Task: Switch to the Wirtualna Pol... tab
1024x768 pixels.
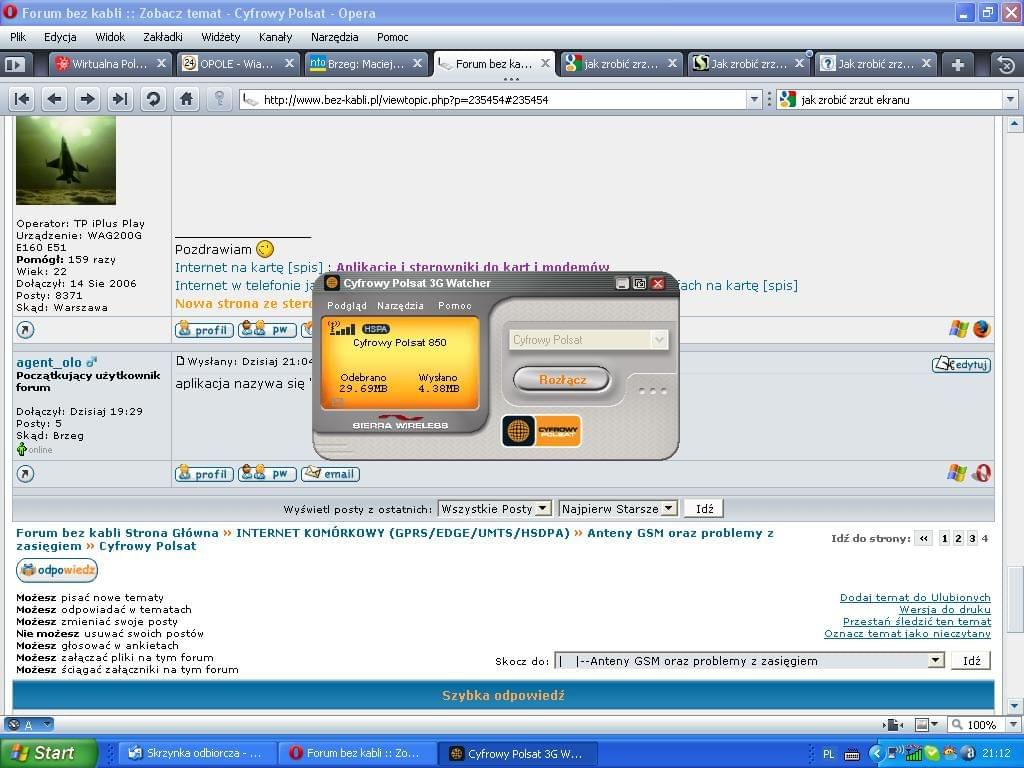Action: [x=110, y=64]
